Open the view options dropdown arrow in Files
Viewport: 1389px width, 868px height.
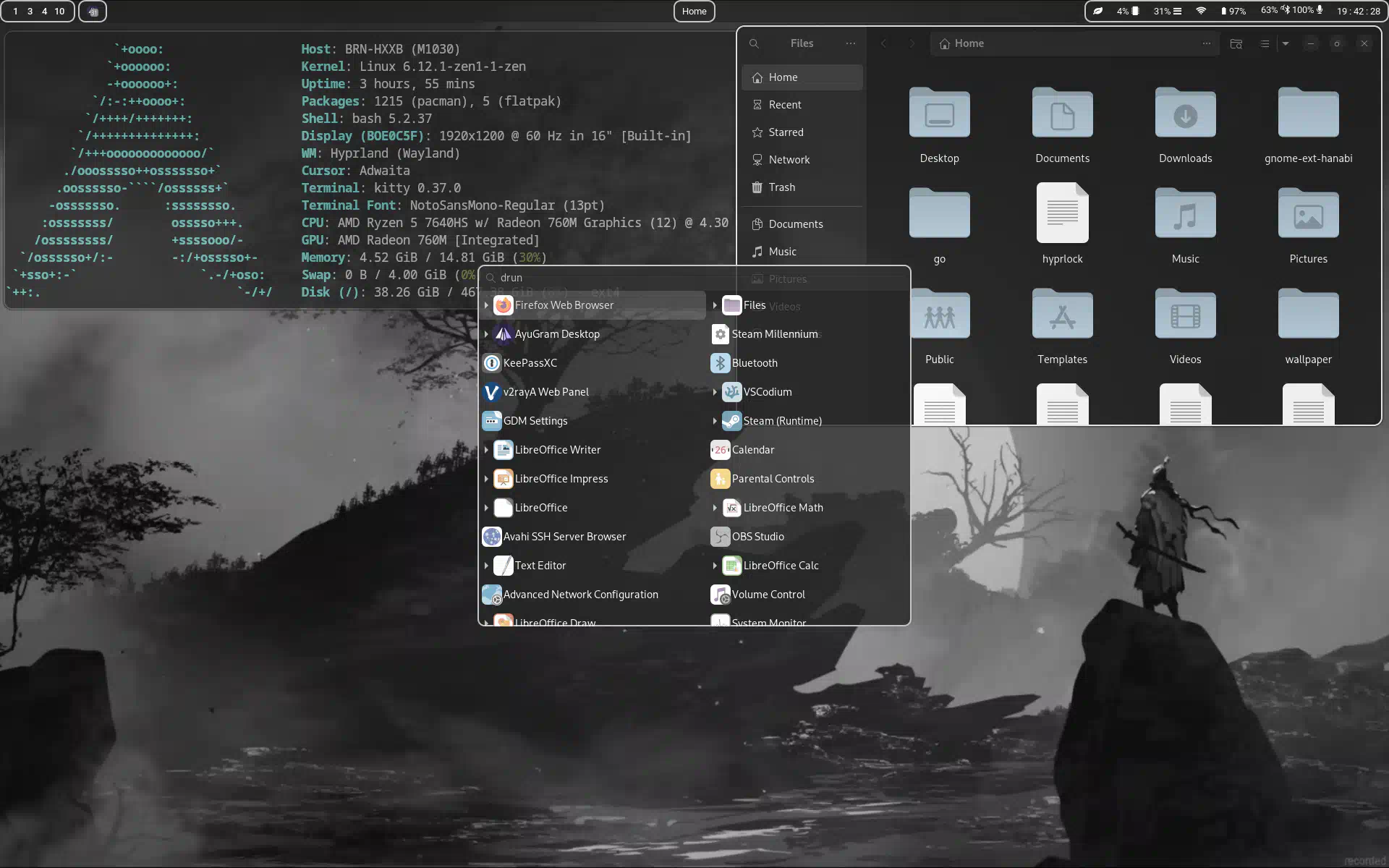click(1286, 43)
